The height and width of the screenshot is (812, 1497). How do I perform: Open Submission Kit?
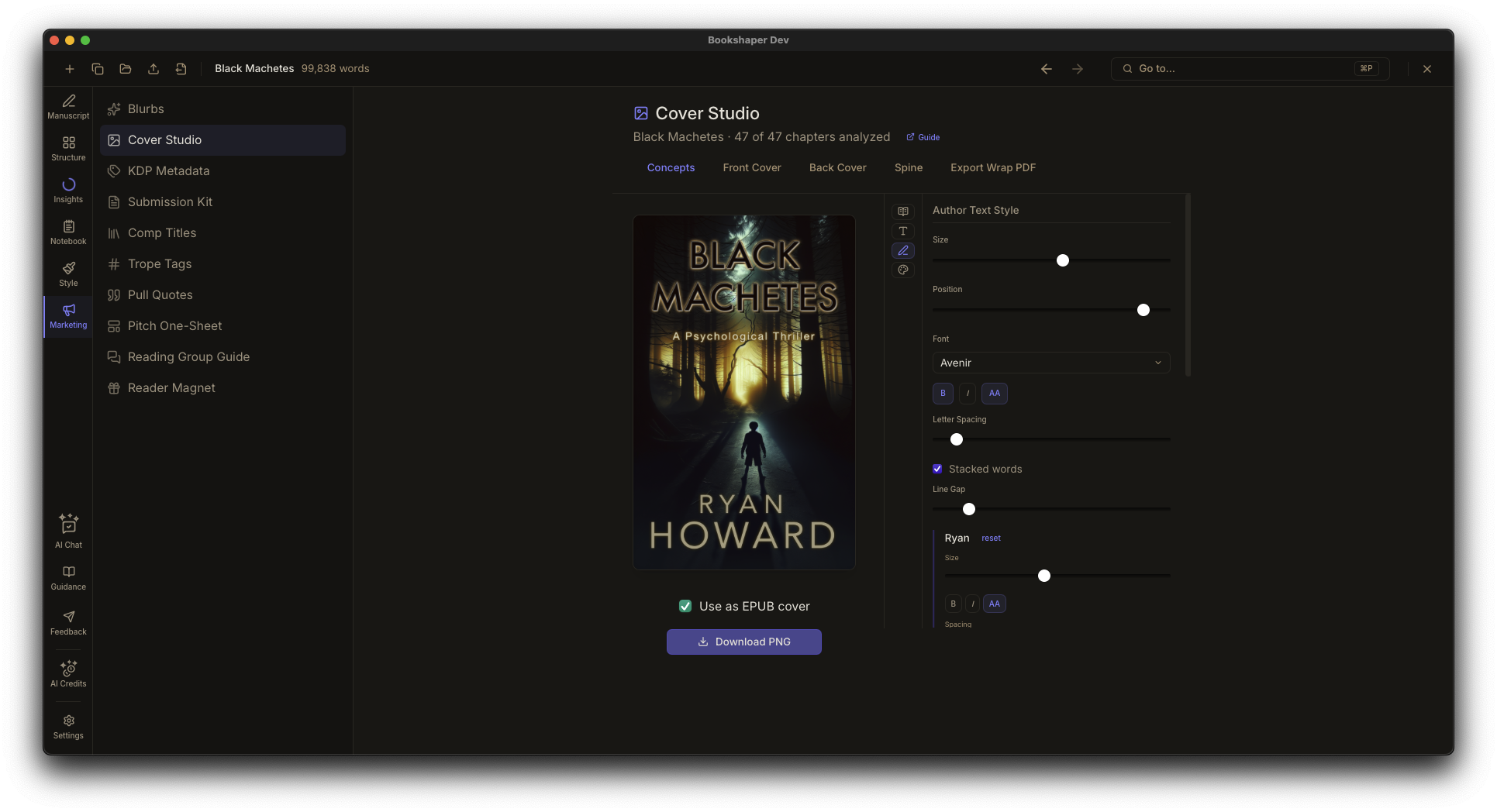click(x=223, y=202)
